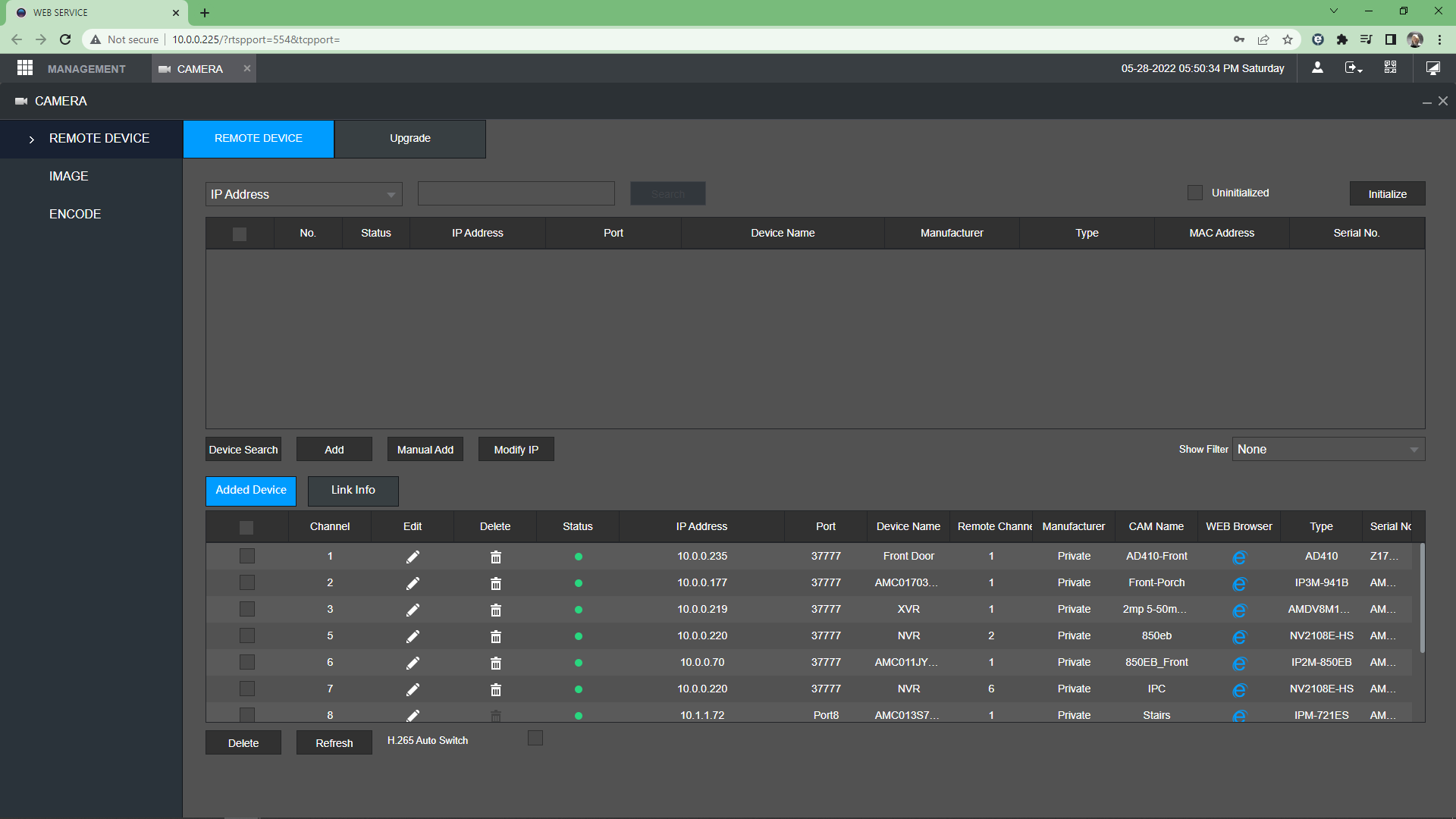Edit channel 6 pencil icon
Viewport: 1456px width, 819px height.
pos(413,663)
